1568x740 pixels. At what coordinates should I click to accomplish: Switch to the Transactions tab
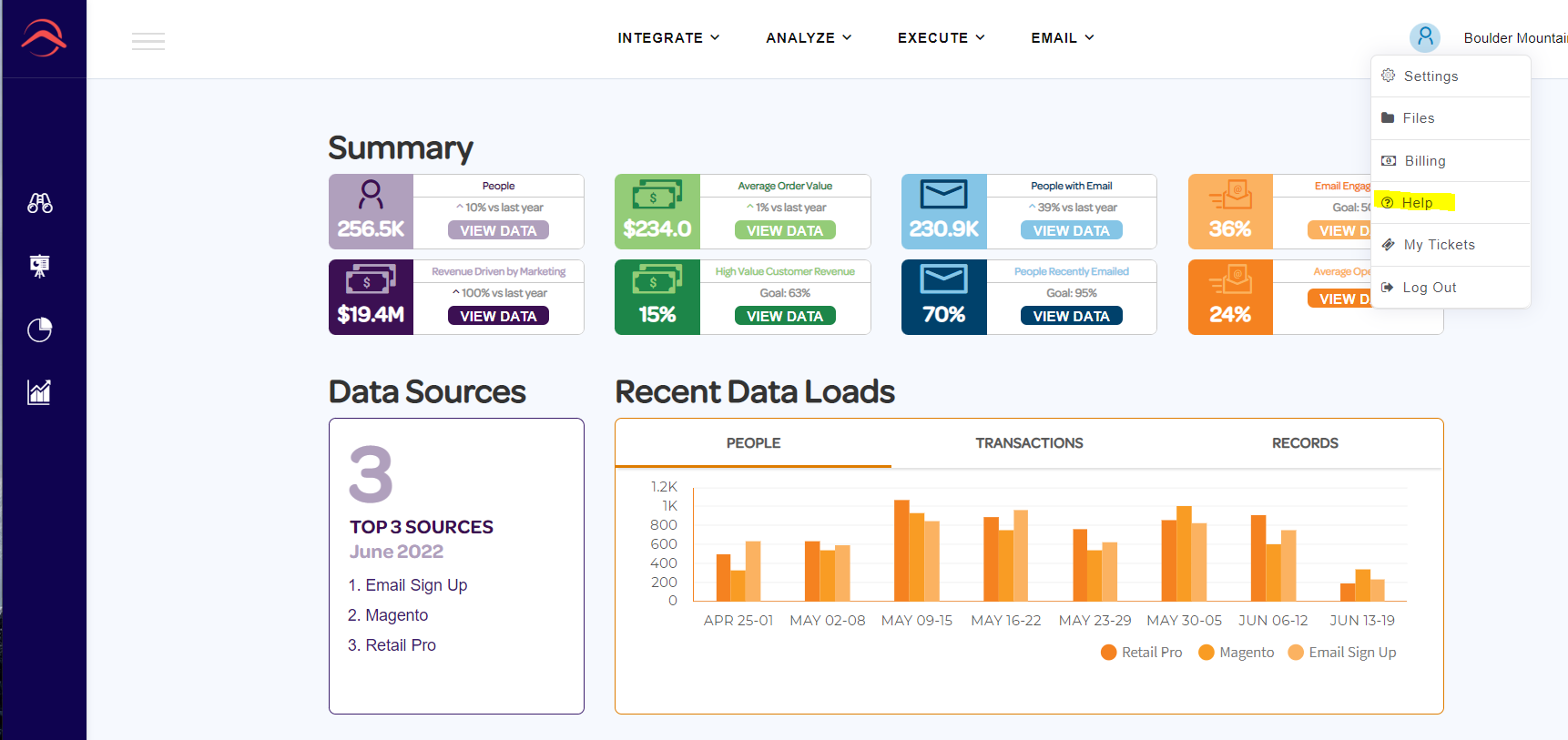point(1029,443)
